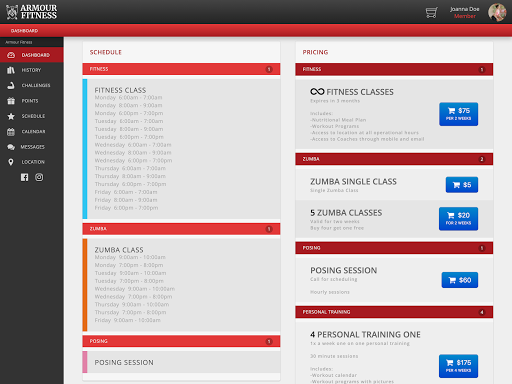The image size is (512, 384).
Task: Open the Location pin icon
Action: coord(11,162)
